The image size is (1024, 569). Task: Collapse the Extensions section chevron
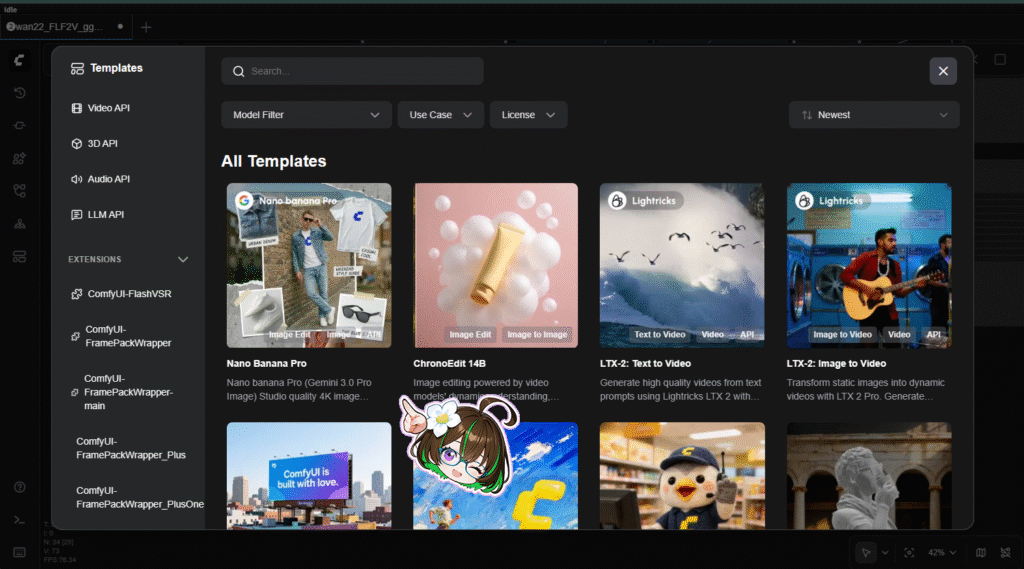tap(183, 259)
